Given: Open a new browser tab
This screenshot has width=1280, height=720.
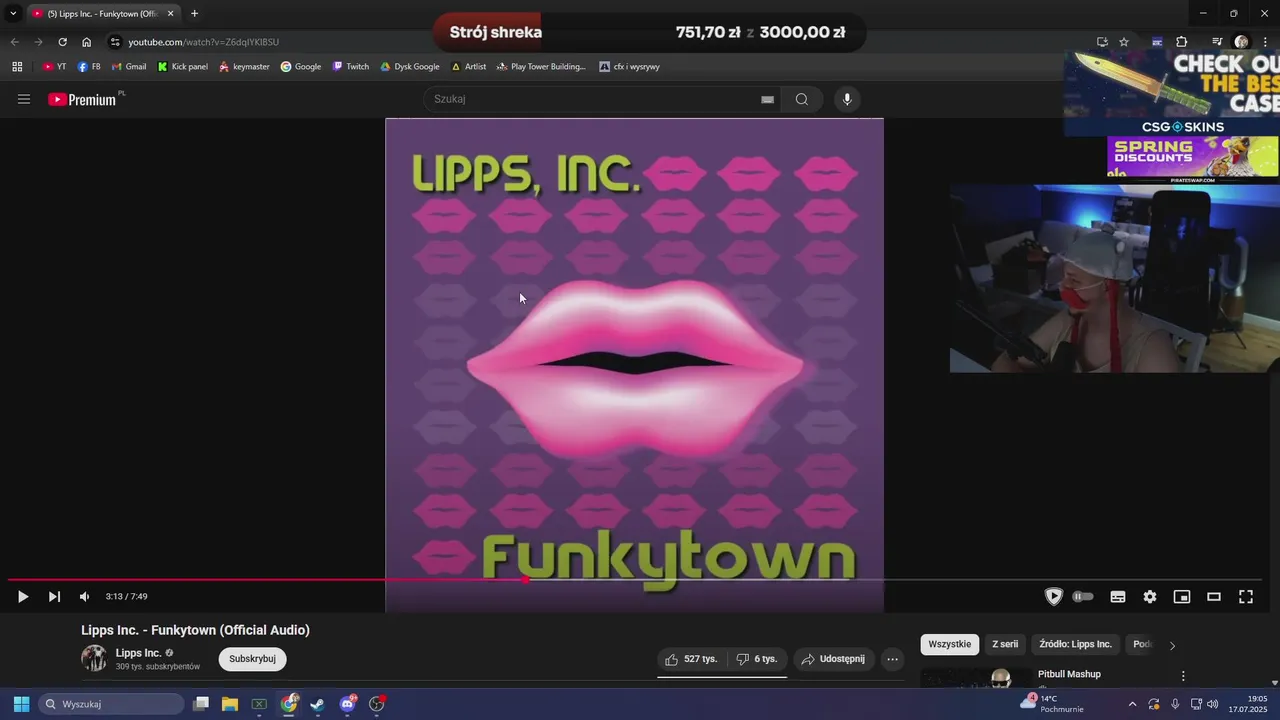Looking at the screenshot, I should point(194,13).
